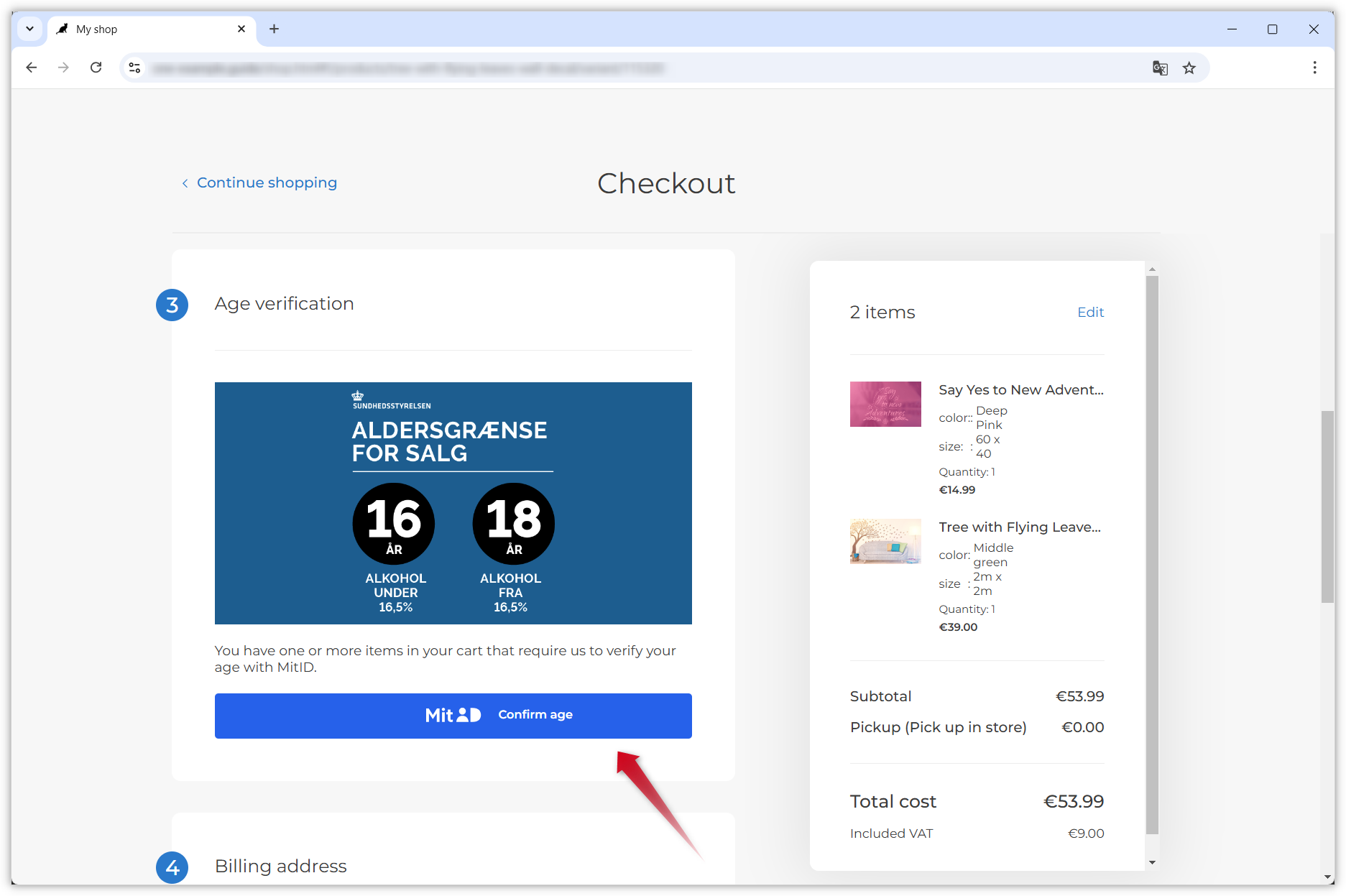Close the My shop tab
Image resolution: width=1346 pixels, height=896 pixels.
pyautogui.click(x=241, y=29)
